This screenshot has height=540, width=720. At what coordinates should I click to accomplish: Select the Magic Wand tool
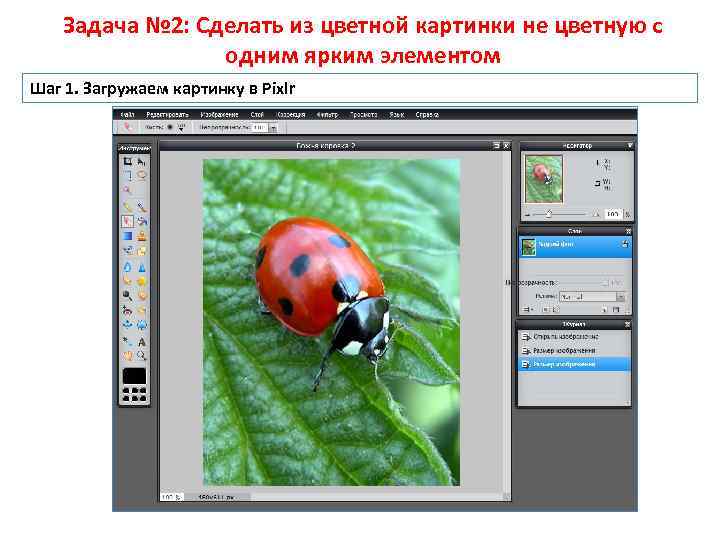pos(127,190)
